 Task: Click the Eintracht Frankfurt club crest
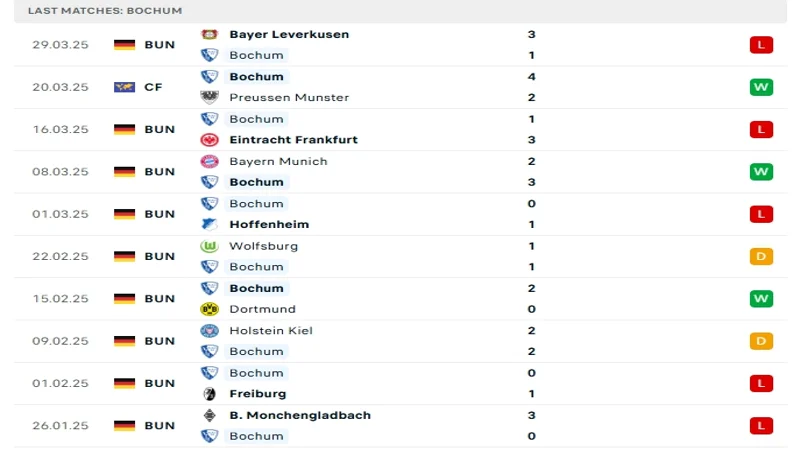[209, 139]
